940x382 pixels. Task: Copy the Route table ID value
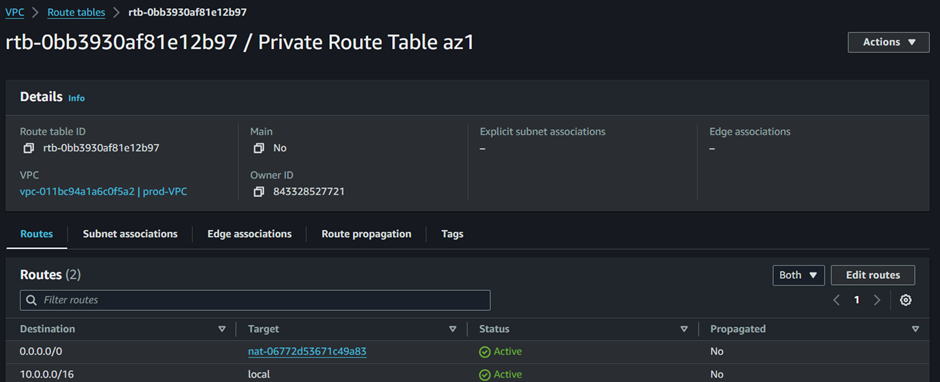(28, 148)
